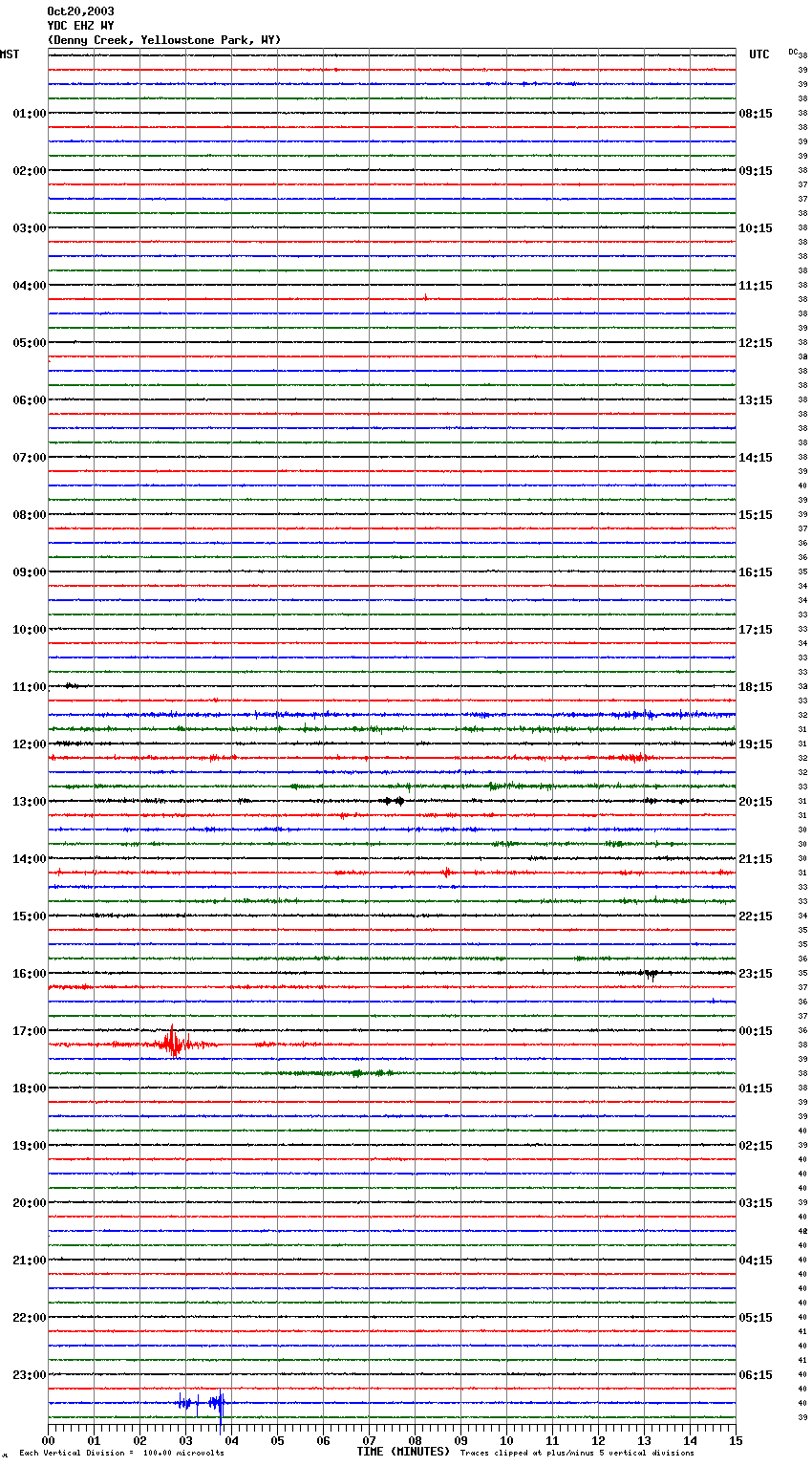
Task: Click the 08:15 UTC time label
Action: 756,114
